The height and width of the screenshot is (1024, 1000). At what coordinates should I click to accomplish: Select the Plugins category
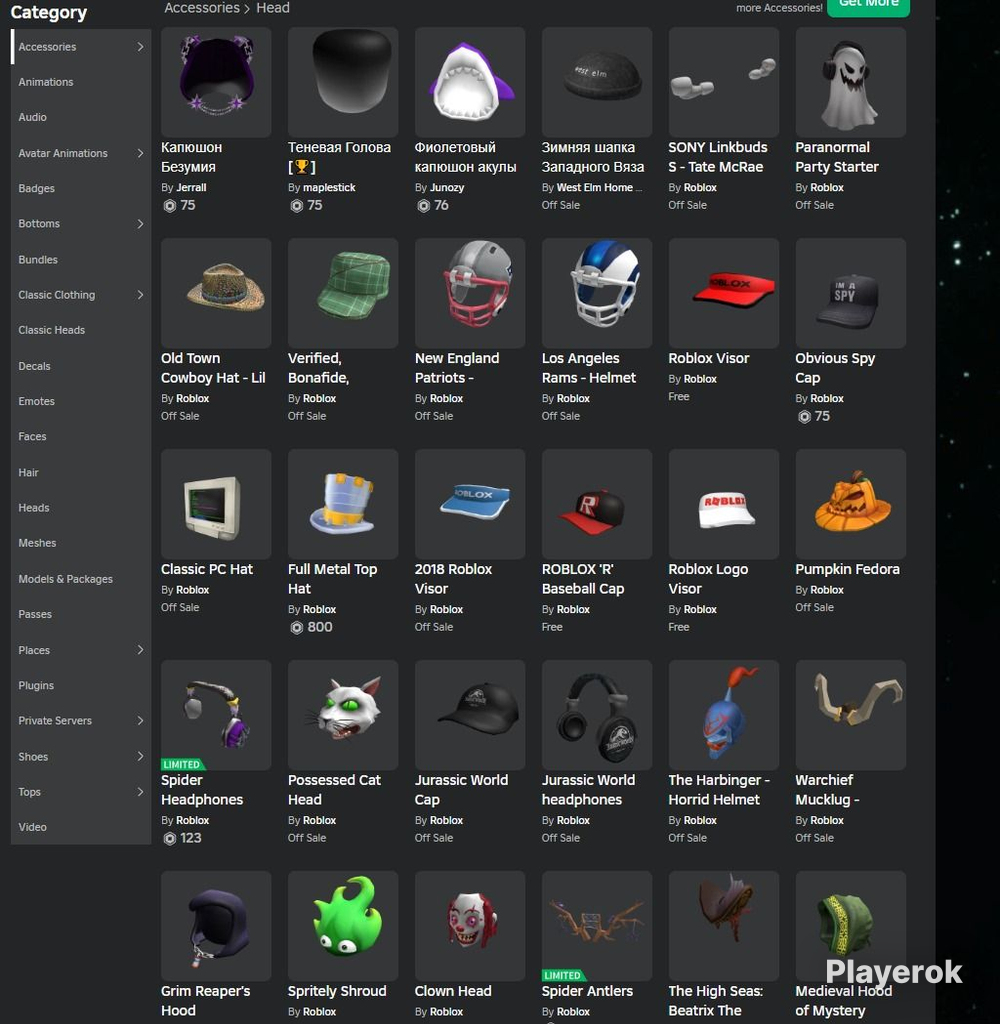[x=81, y=686]
